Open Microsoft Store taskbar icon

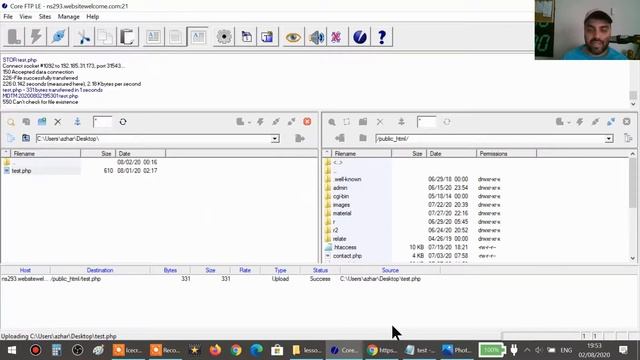pyautogui.click(x=277, y=350)
